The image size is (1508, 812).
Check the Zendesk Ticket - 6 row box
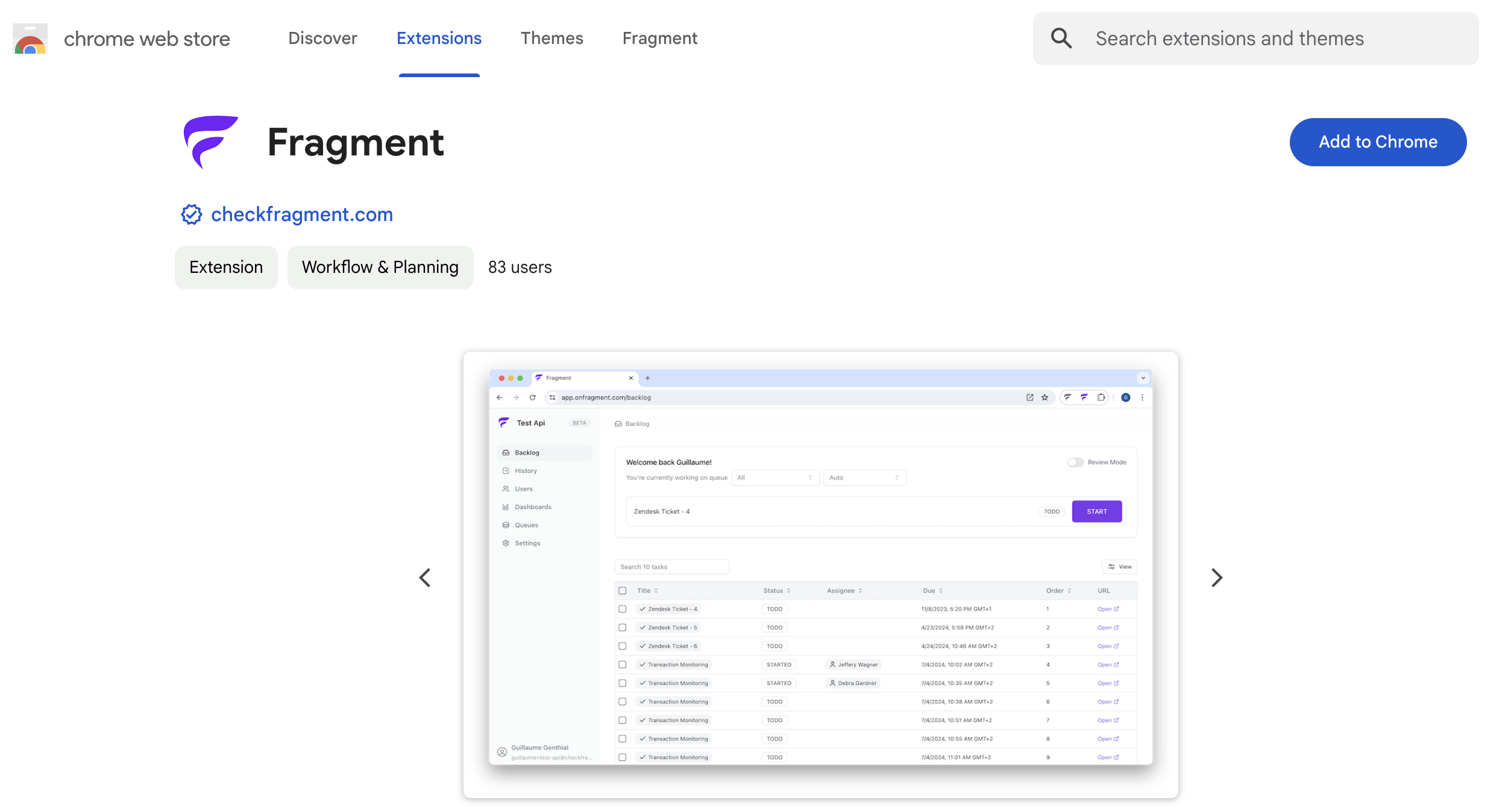point(623,646)
